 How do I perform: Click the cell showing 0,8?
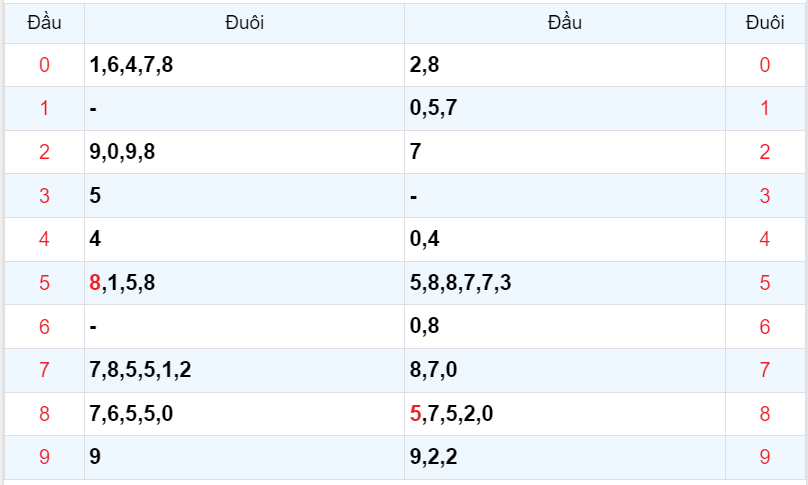[425, 326]
